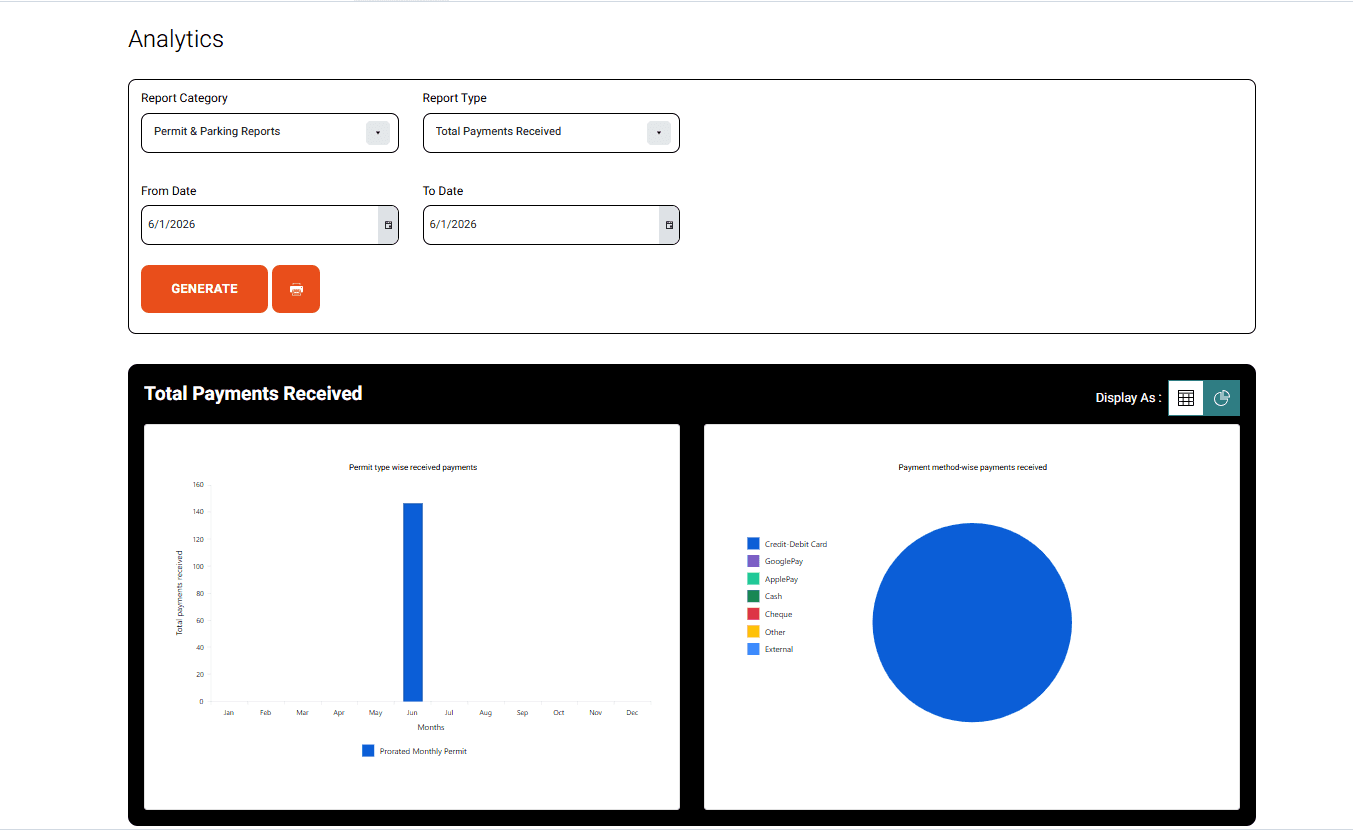1353x832 pixels.
Task: Toggle ApplePay legend swatch
Action: coord(753,579)
